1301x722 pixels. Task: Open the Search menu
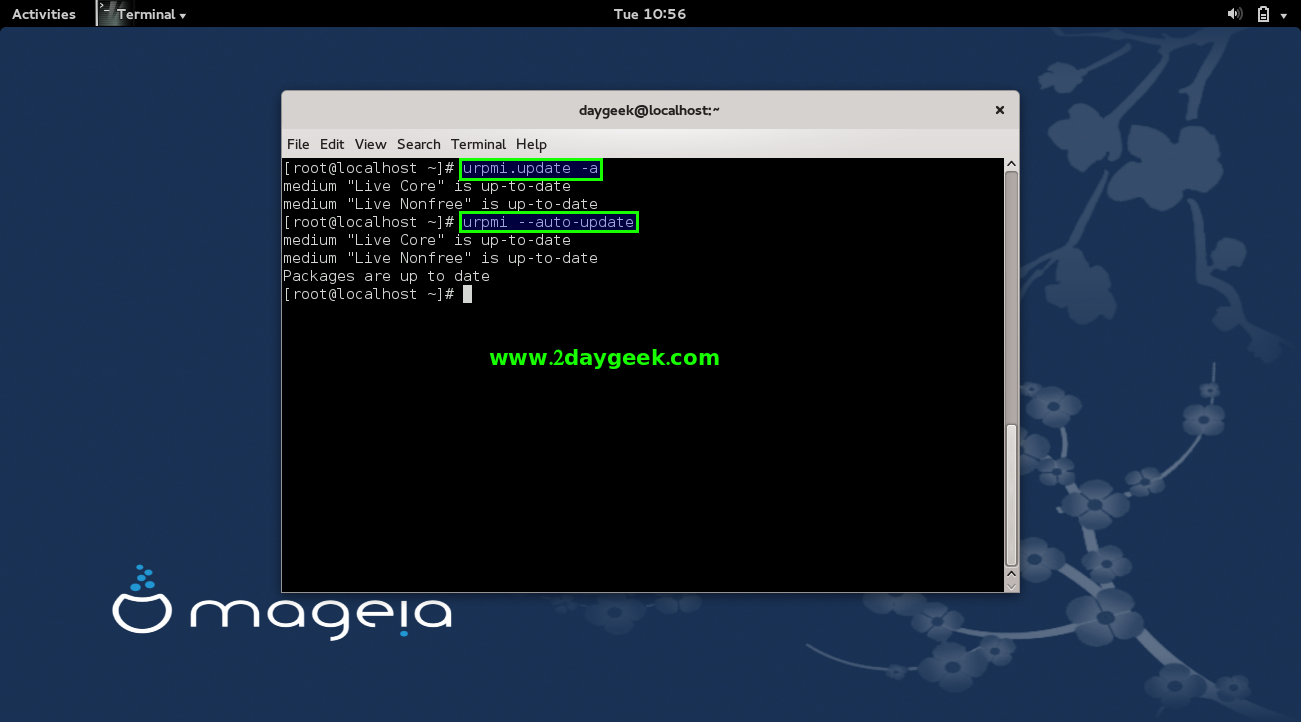(418, 144)
